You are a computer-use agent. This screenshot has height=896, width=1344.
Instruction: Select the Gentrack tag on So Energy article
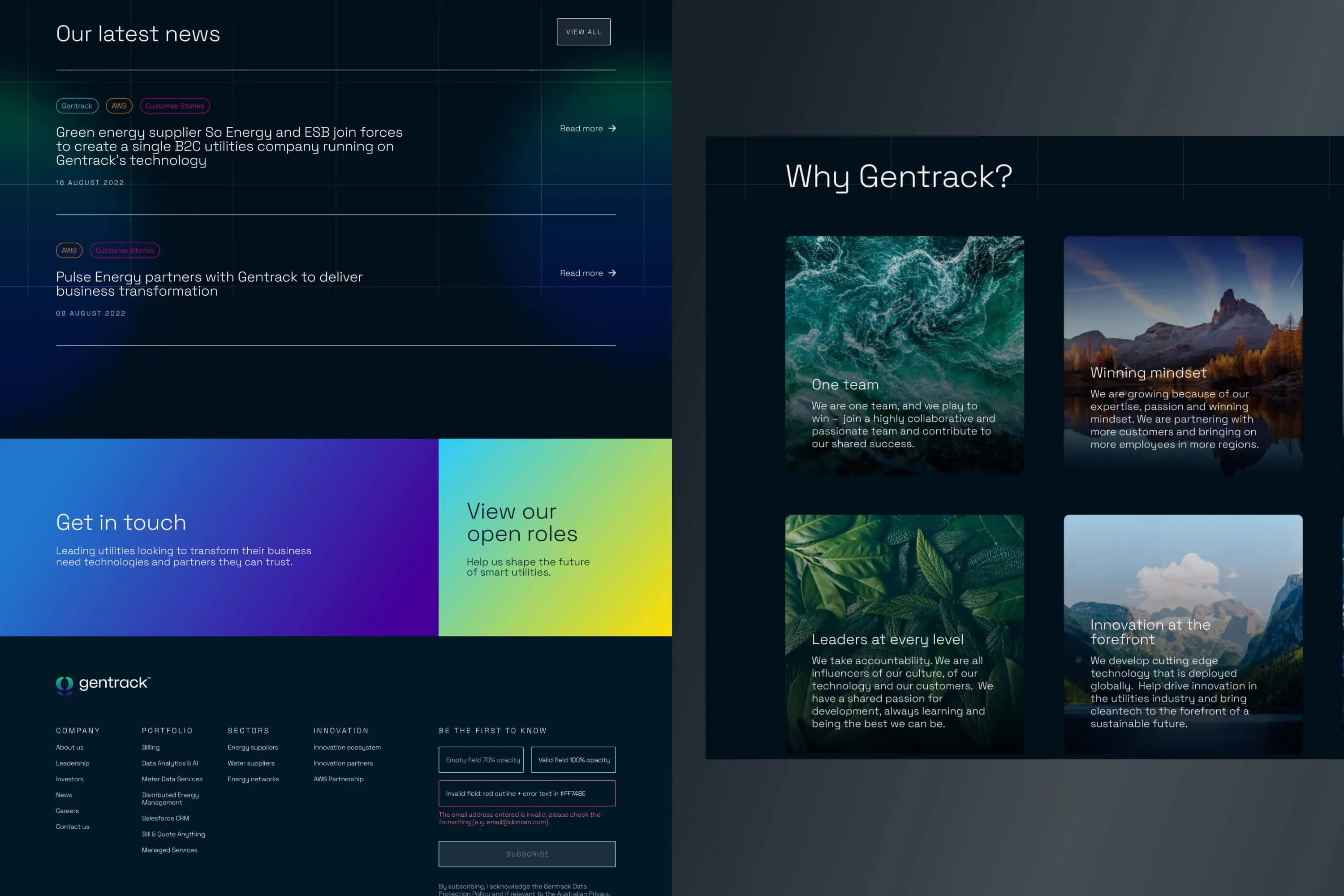[77, 106]
